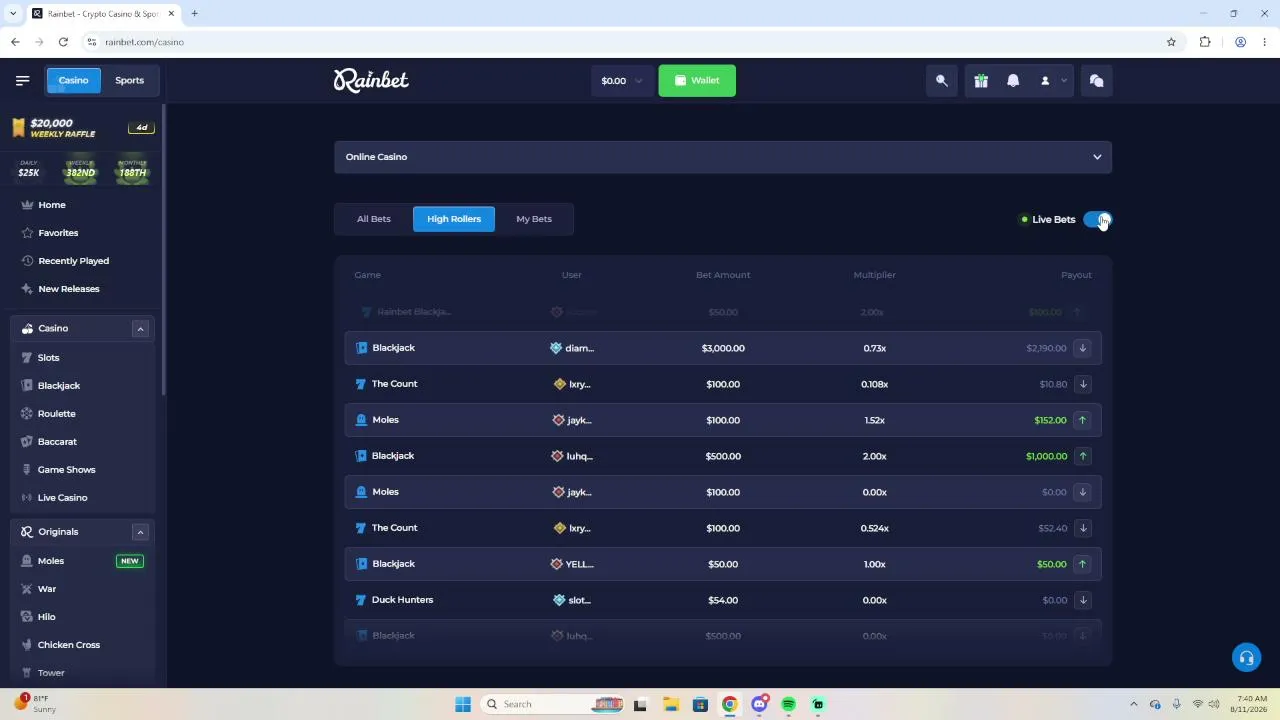Open the gift rewards icon
This screenshot has height=720, width=1280.
[981, 81]
